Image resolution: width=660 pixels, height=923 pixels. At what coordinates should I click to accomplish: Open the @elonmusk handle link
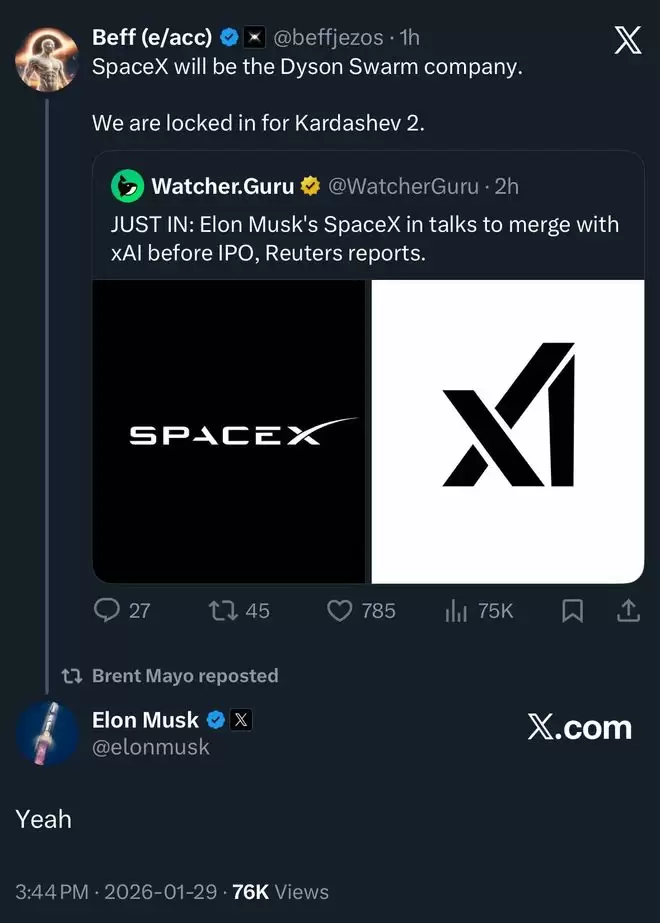coord(151,746)
